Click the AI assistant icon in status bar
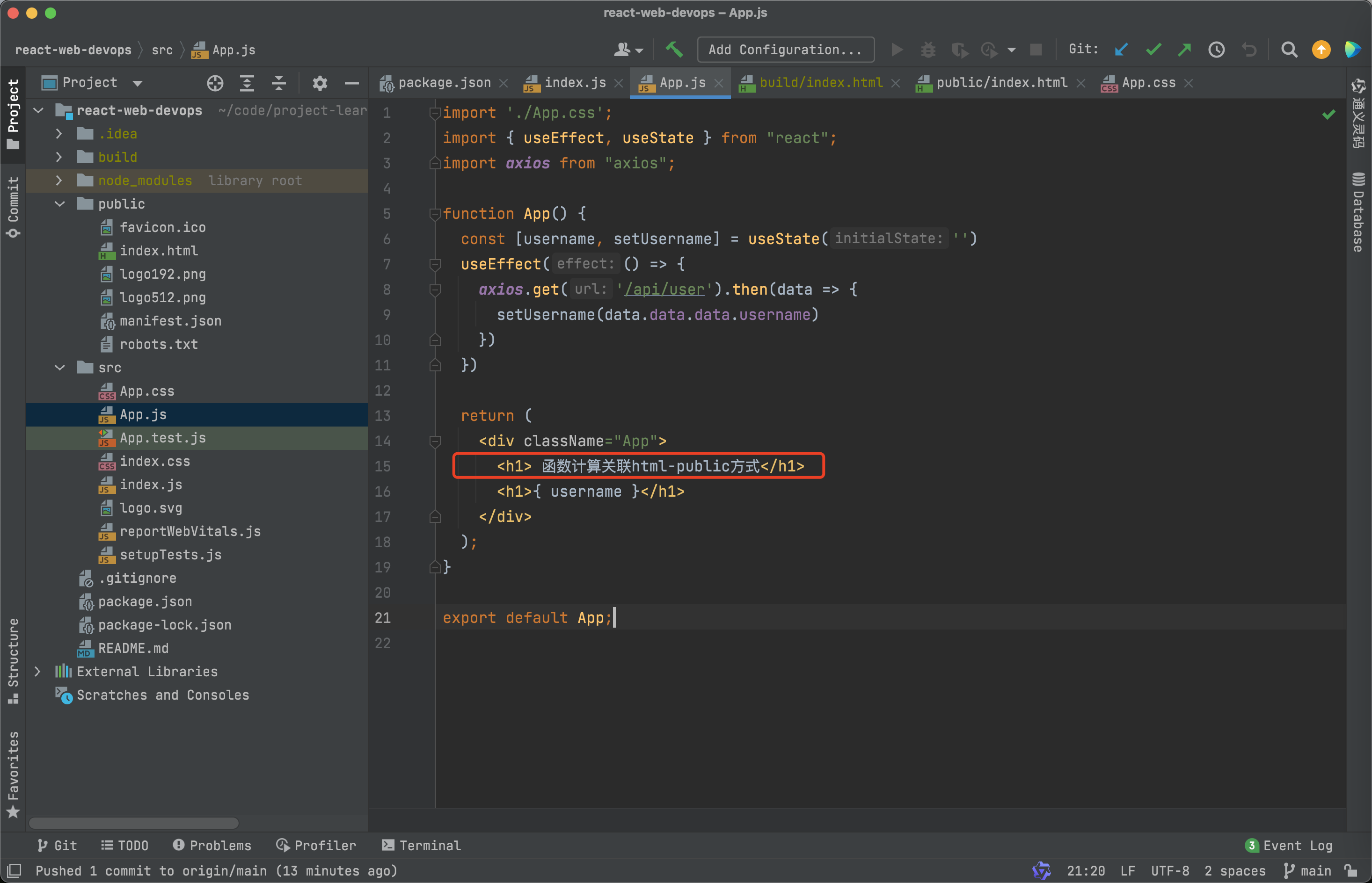This screenshot has height=883, width=1372. [1041, 870]
